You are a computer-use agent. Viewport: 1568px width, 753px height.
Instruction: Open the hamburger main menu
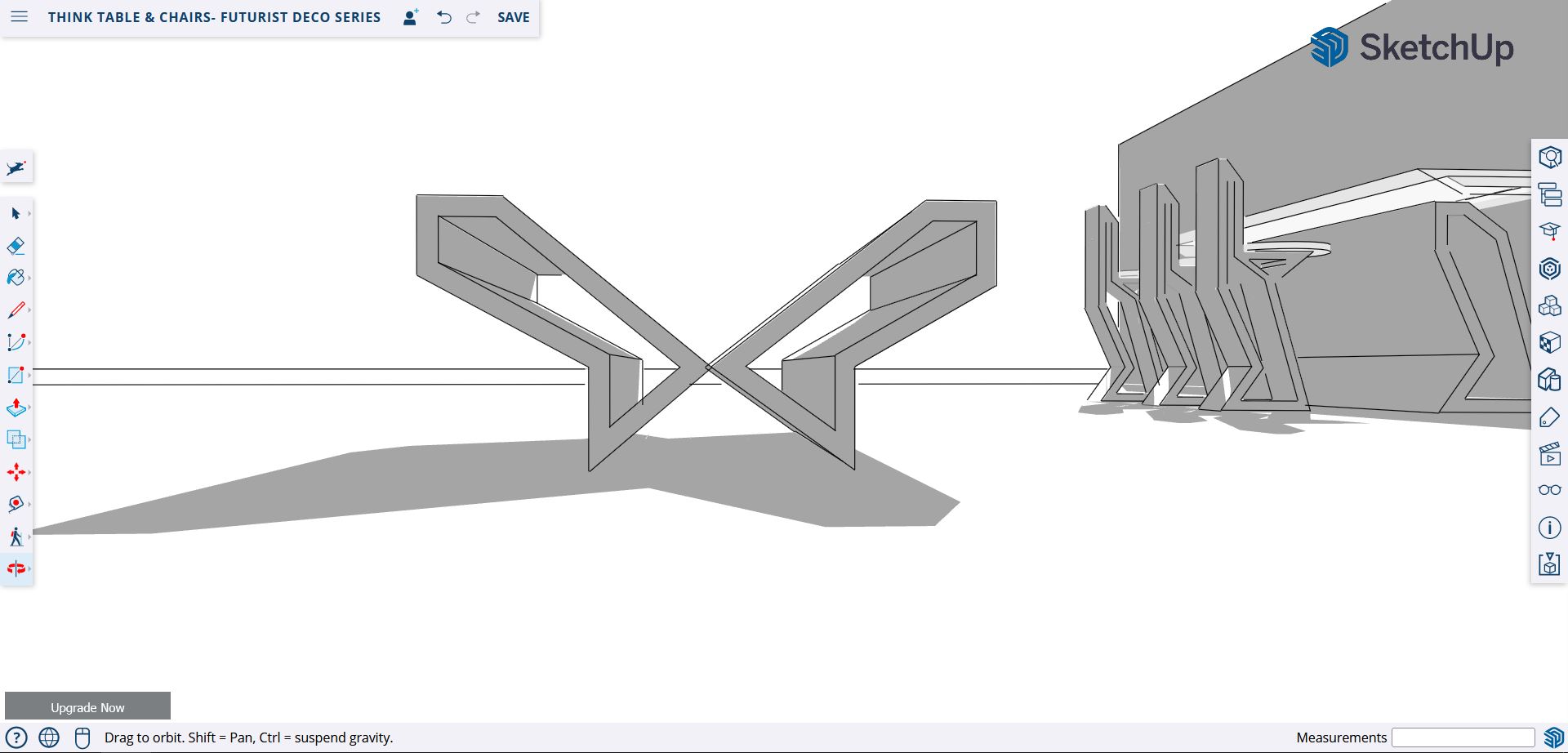click(x=20, y=17)
